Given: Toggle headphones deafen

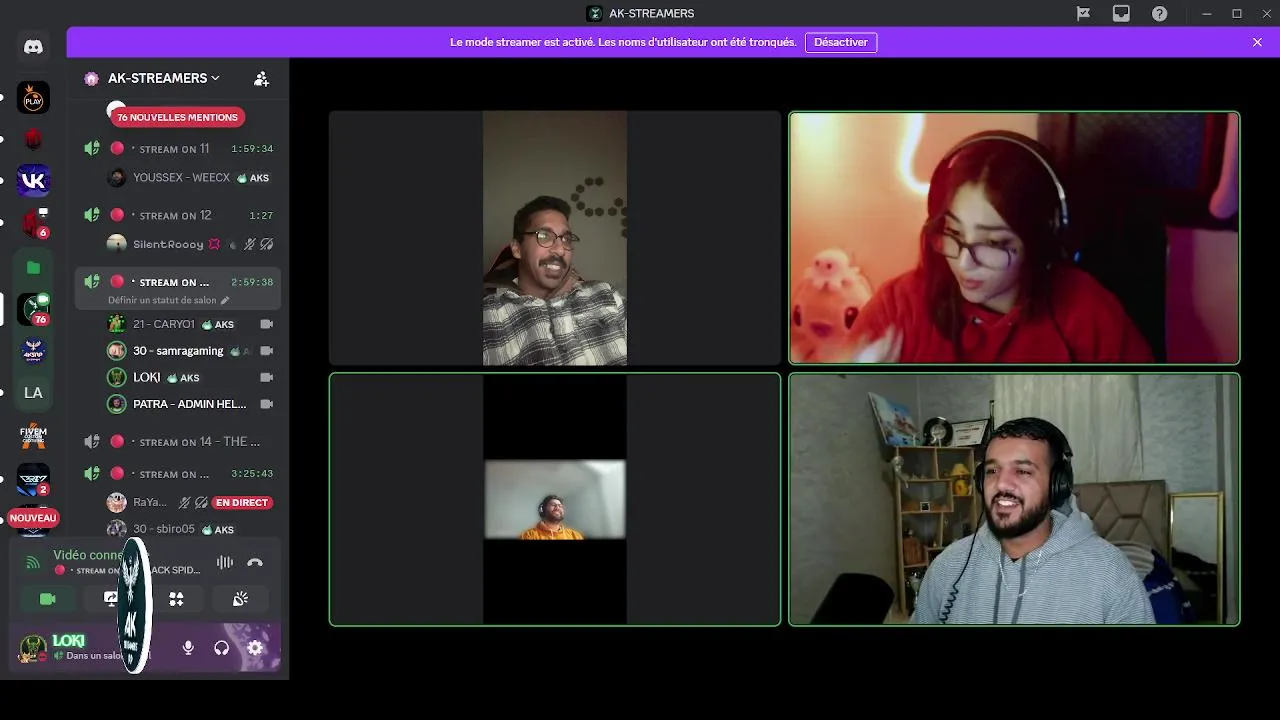Looking at the screenshot, I should click(222, 648).
